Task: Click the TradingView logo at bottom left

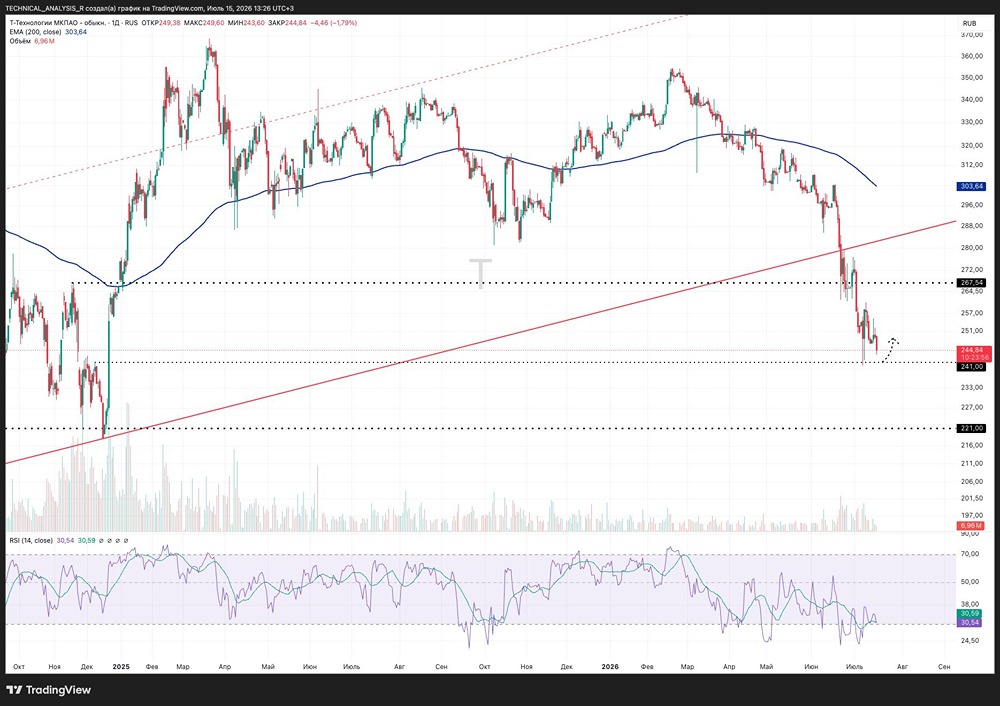Action: pyautogui.click(x=48, y=689)
